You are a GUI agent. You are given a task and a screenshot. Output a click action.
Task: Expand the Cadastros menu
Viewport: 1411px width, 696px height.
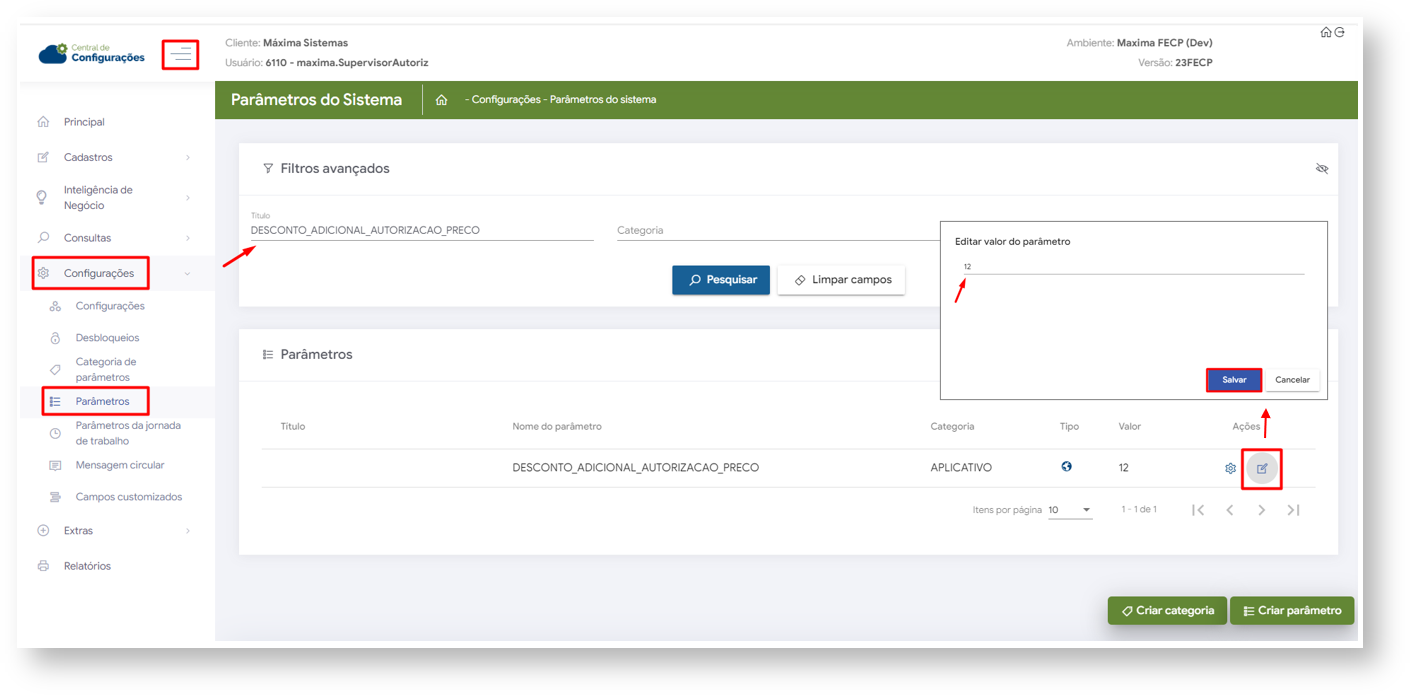tap(115, 157)
